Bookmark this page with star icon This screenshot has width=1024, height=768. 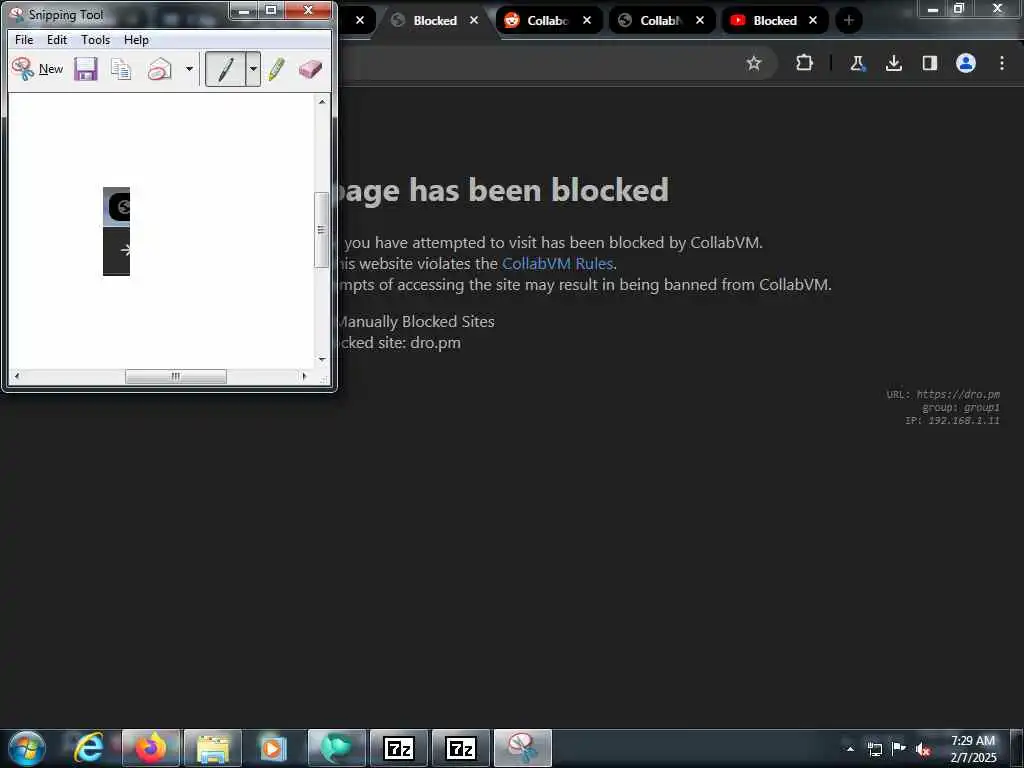tap(754, 63)
